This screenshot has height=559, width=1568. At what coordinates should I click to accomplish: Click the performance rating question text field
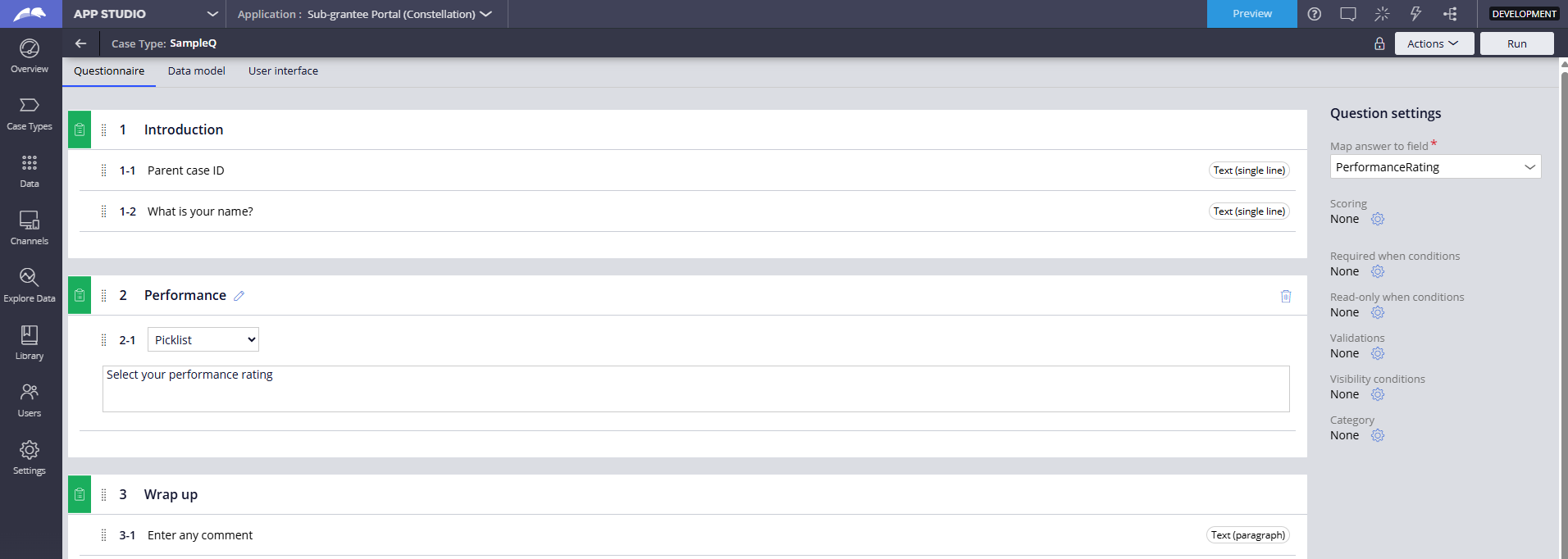click(x=695, y=389)
